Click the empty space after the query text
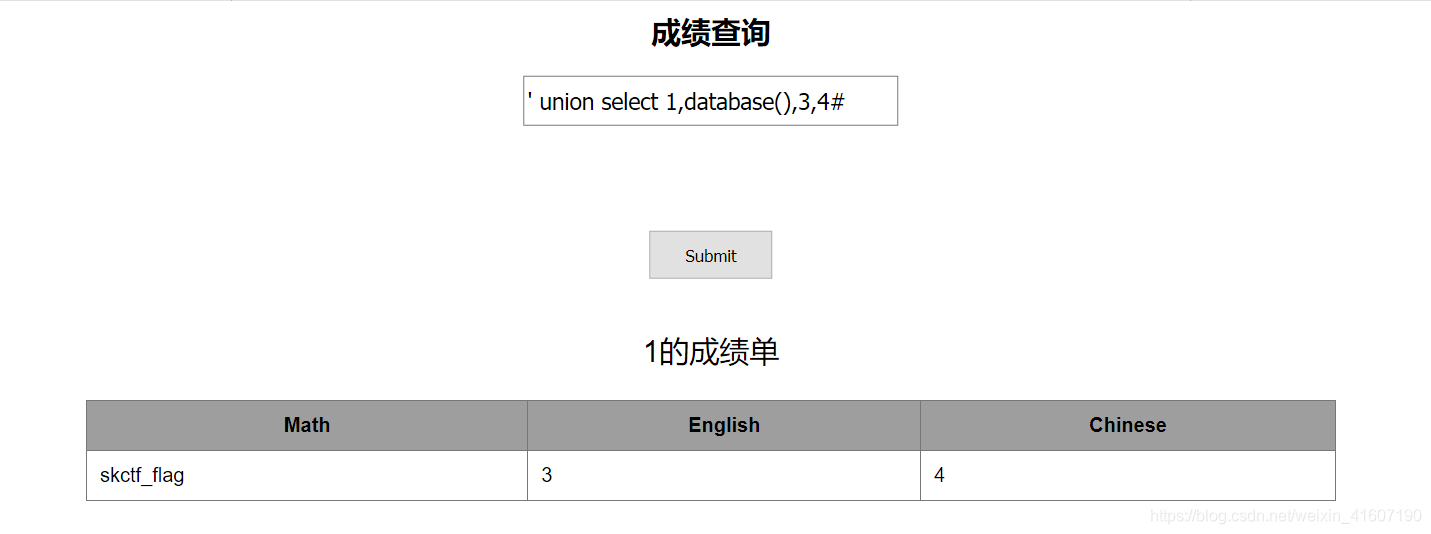The image size is (1431, 534). (x=870, y=101)
